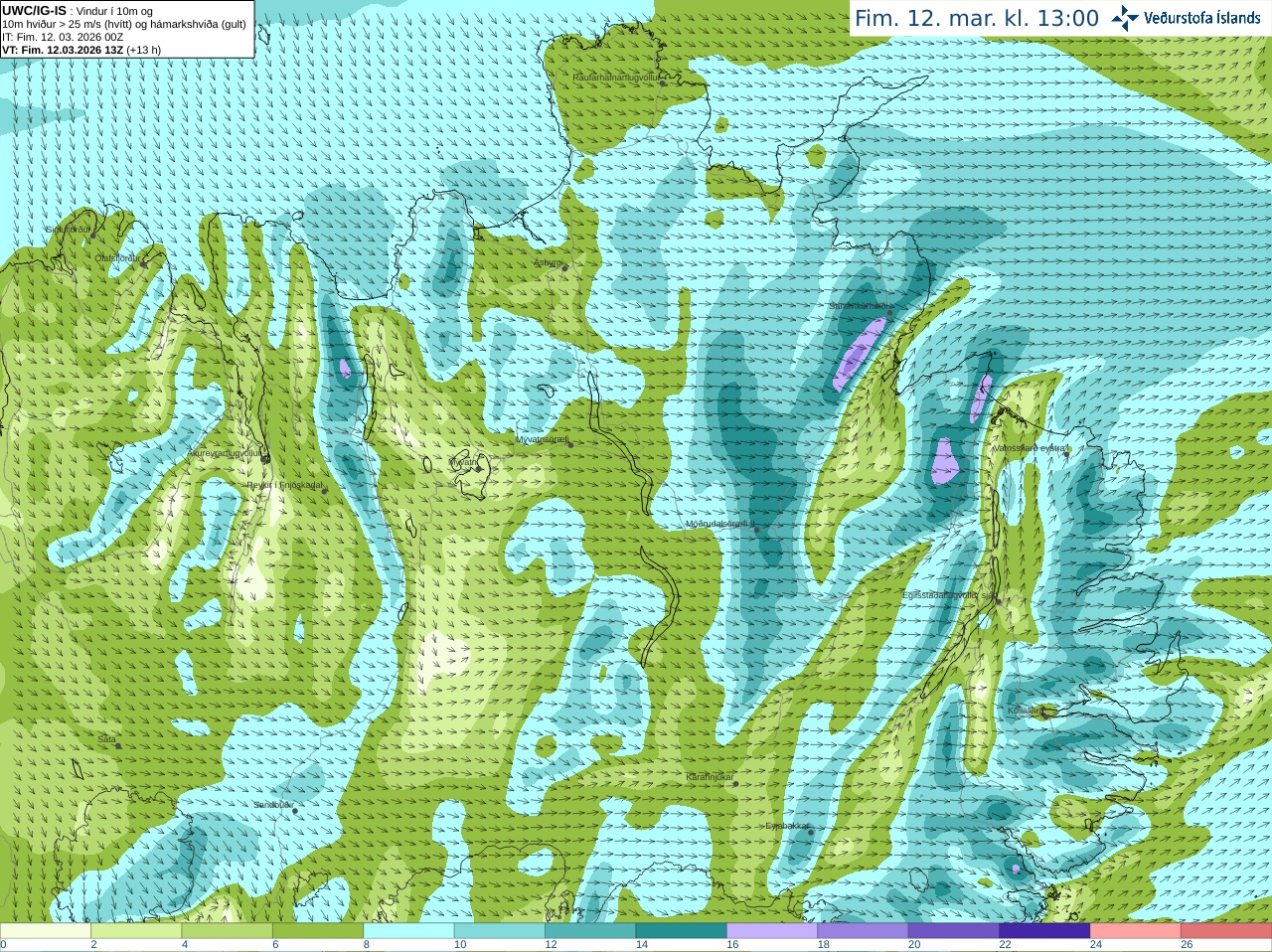1272x952 pixels.
Task: Click the 'UWC/IG-IS' model info header
Action: click(34, 10)
